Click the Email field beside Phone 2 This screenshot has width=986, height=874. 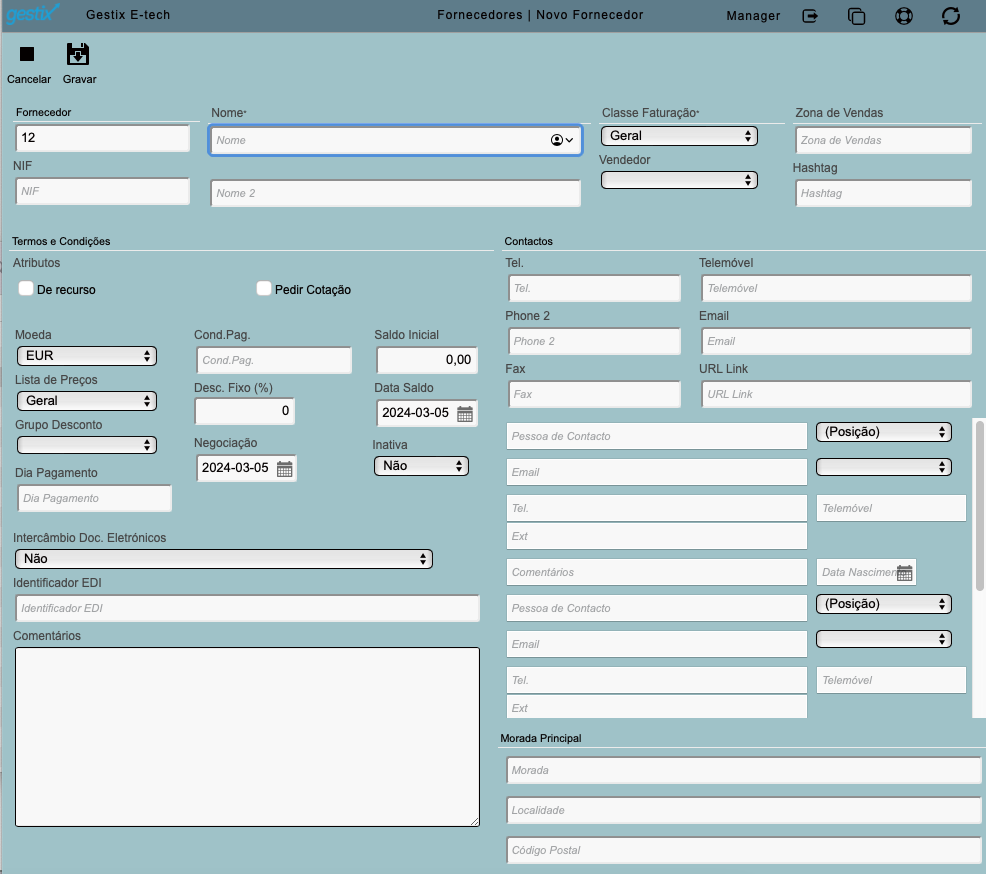click(x=836, y=341)
